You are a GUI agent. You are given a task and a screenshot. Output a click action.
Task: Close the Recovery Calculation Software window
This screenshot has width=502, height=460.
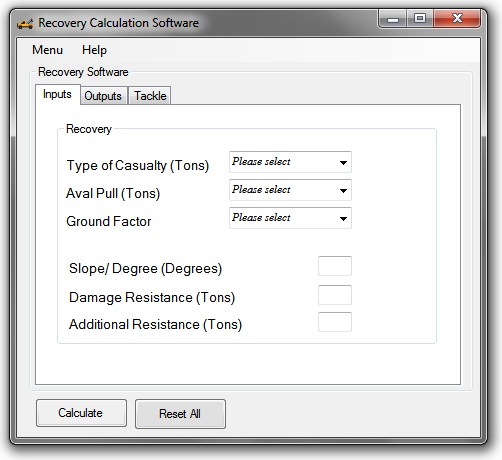(x=457, y=18)
